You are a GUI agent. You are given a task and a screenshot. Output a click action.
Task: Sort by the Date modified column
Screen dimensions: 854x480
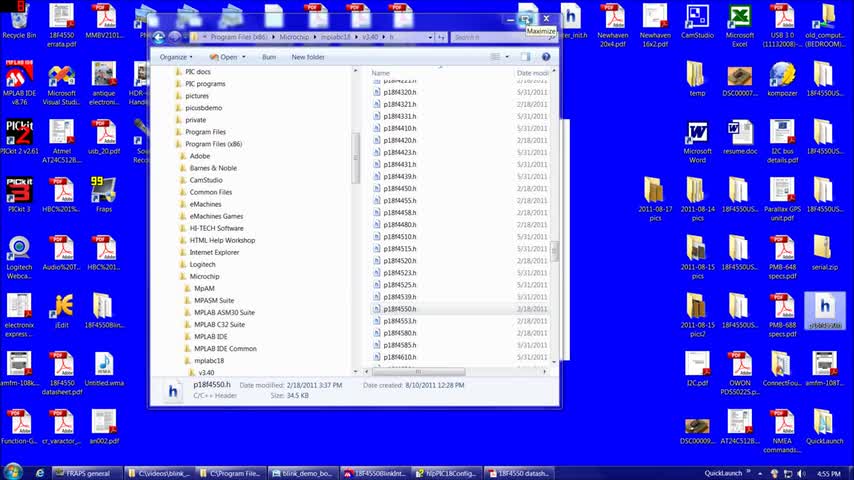point(532,72)
